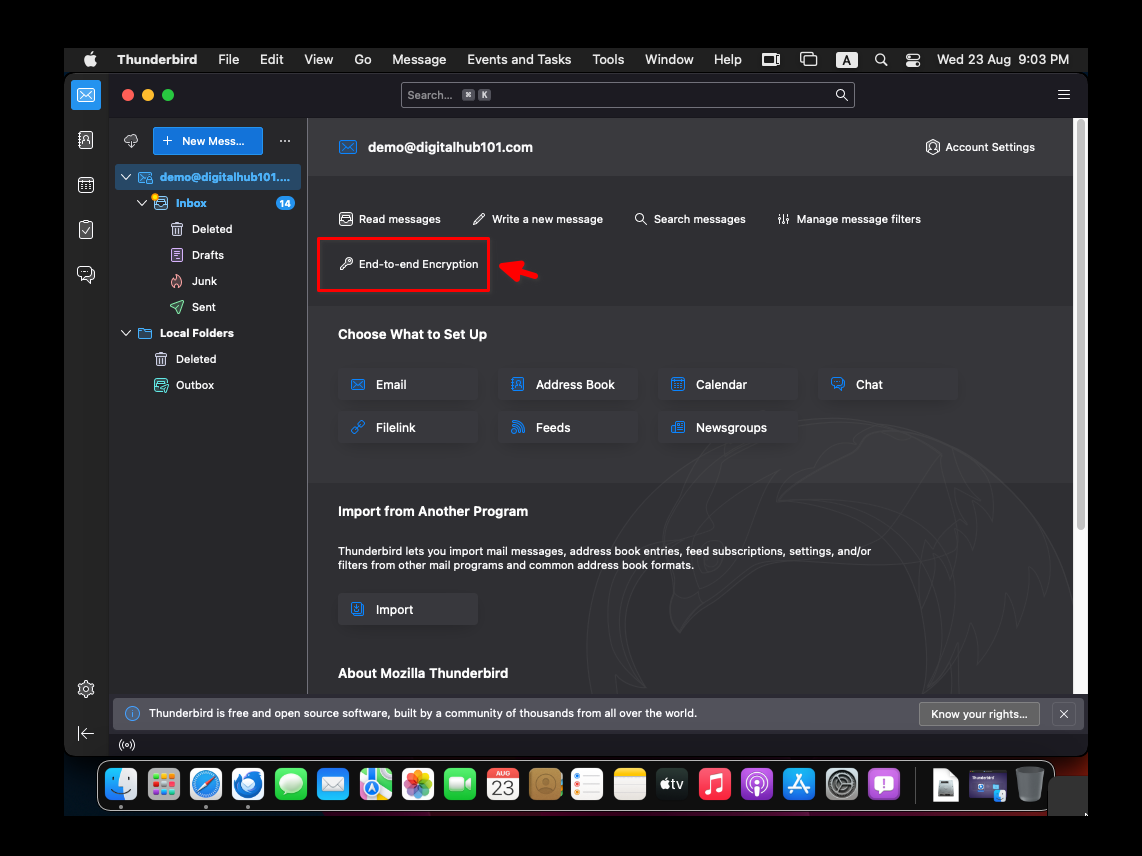The width and height of the screenshot is (1142, 856).
Task: Open Safari from the Dock
Action: pyautogui.click(x=206, y=785)
